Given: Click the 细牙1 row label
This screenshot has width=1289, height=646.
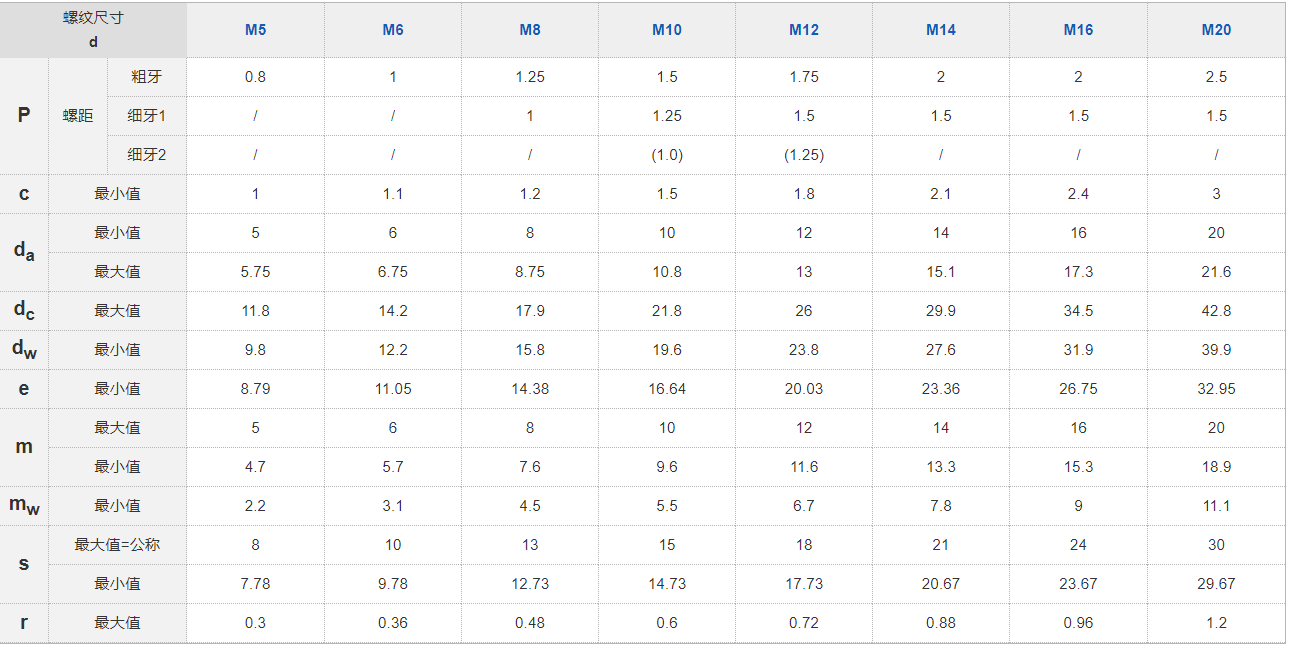Looking at the screenshot, I should [146, 116].
